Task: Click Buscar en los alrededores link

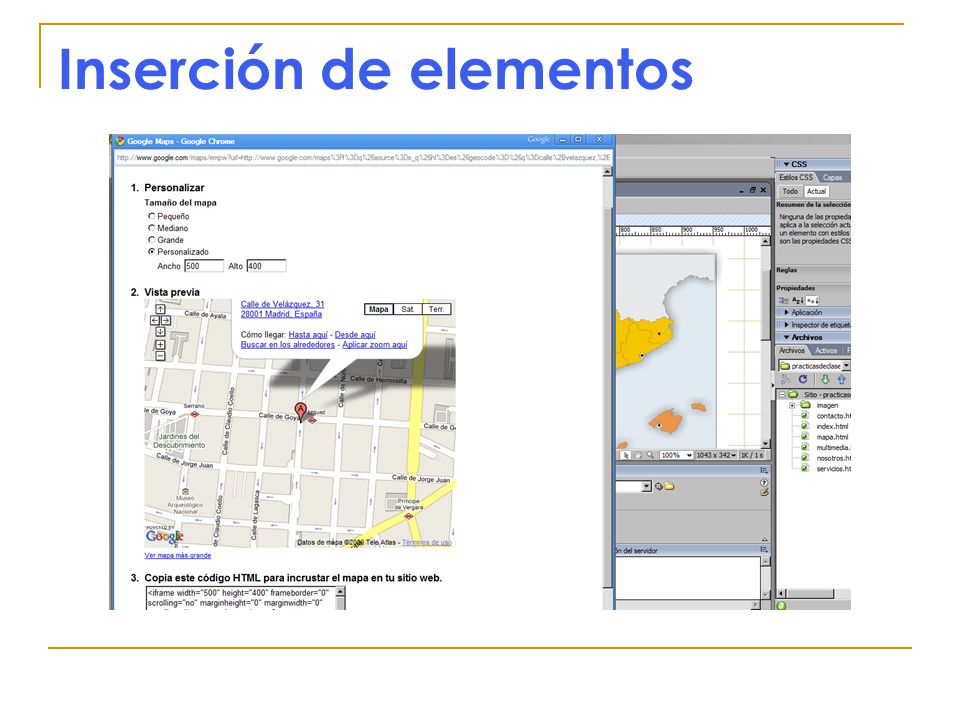Action: point(288,345)
